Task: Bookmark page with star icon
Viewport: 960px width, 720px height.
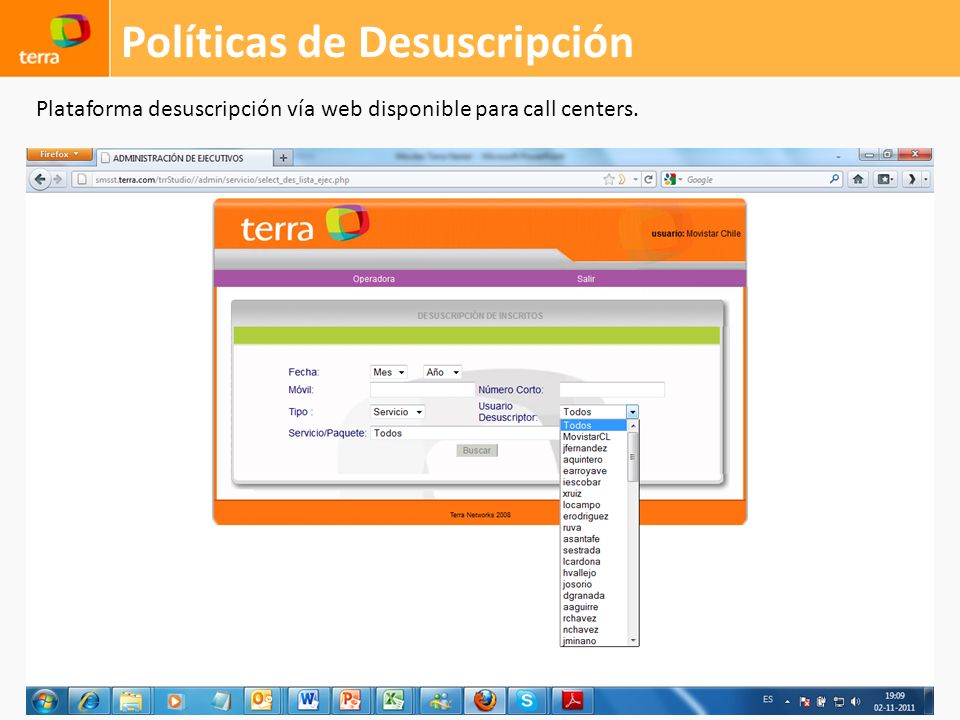Action: click(609, 179)
